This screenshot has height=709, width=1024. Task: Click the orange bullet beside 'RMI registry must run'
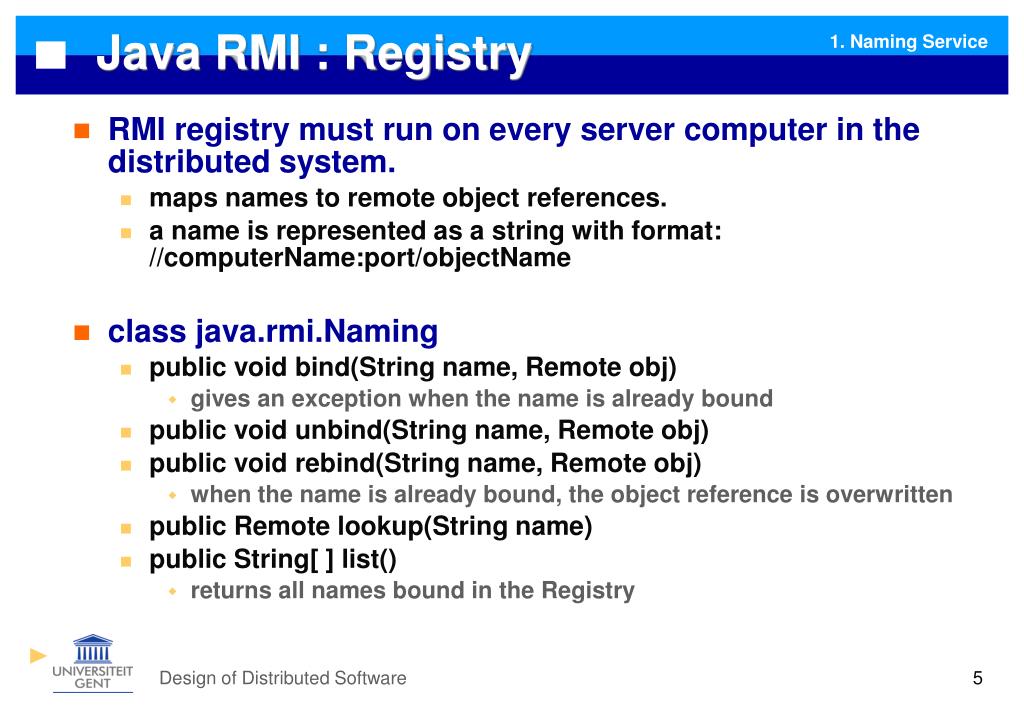pos(81,128)
